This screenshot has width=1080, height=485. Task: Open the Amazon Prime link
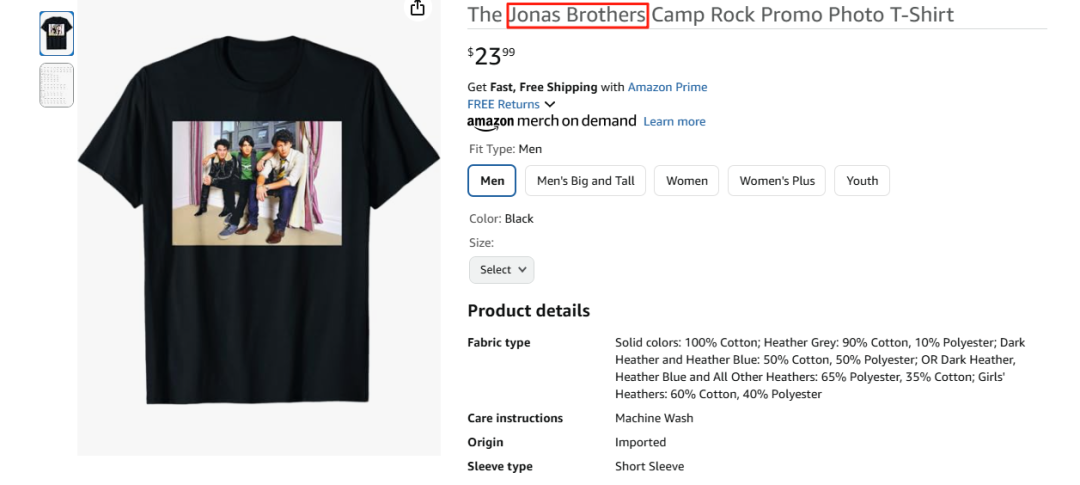(667, 87)
